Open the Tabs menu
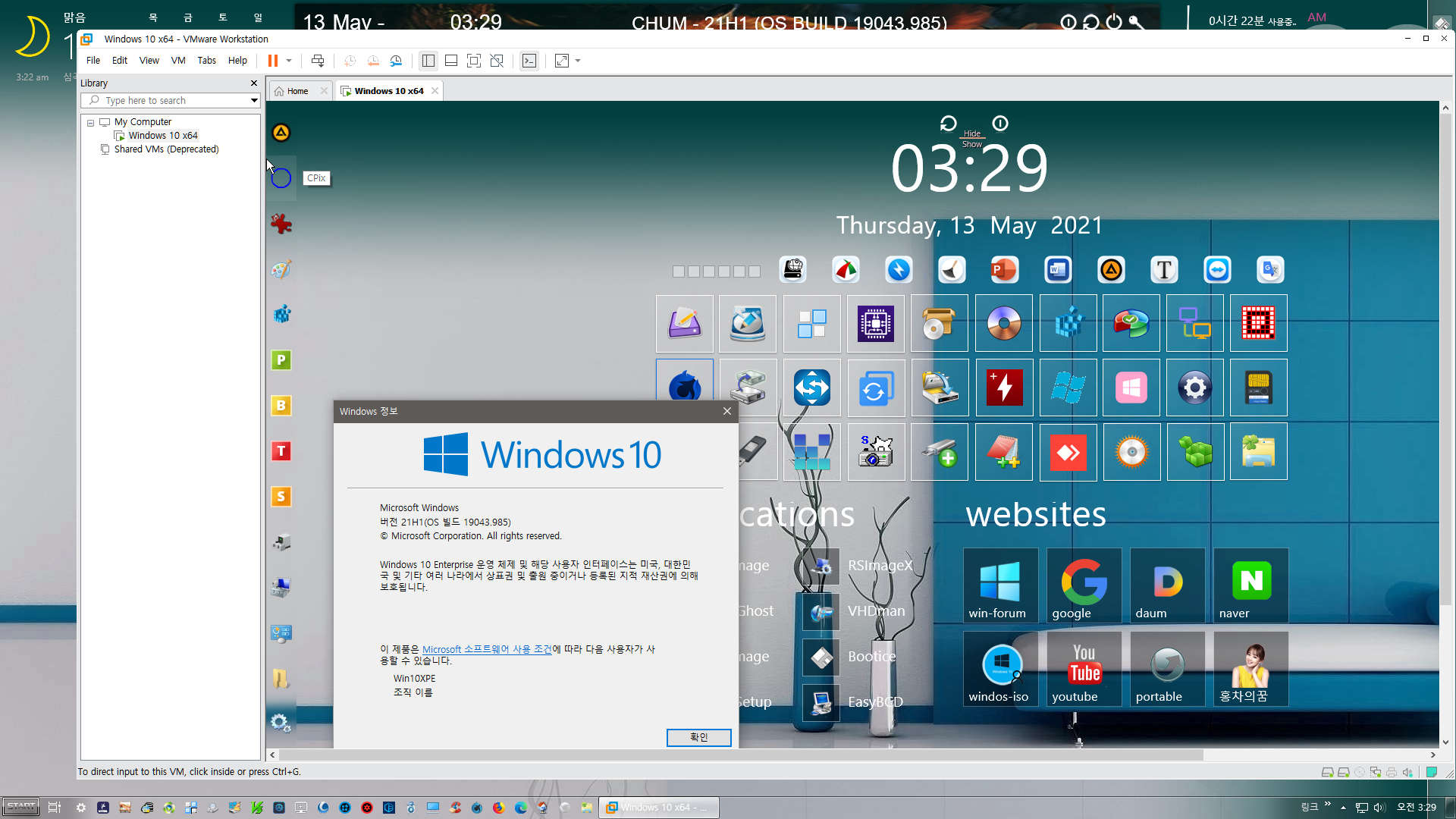Viewport: 1456px width, 819px height. (207, 61)
